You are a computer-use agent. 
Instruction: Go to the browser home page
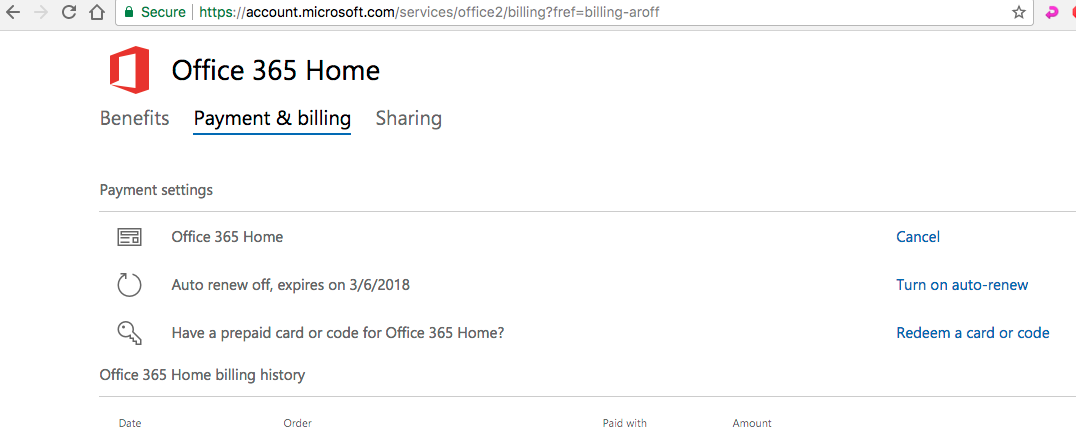click(x=96, y=13)
